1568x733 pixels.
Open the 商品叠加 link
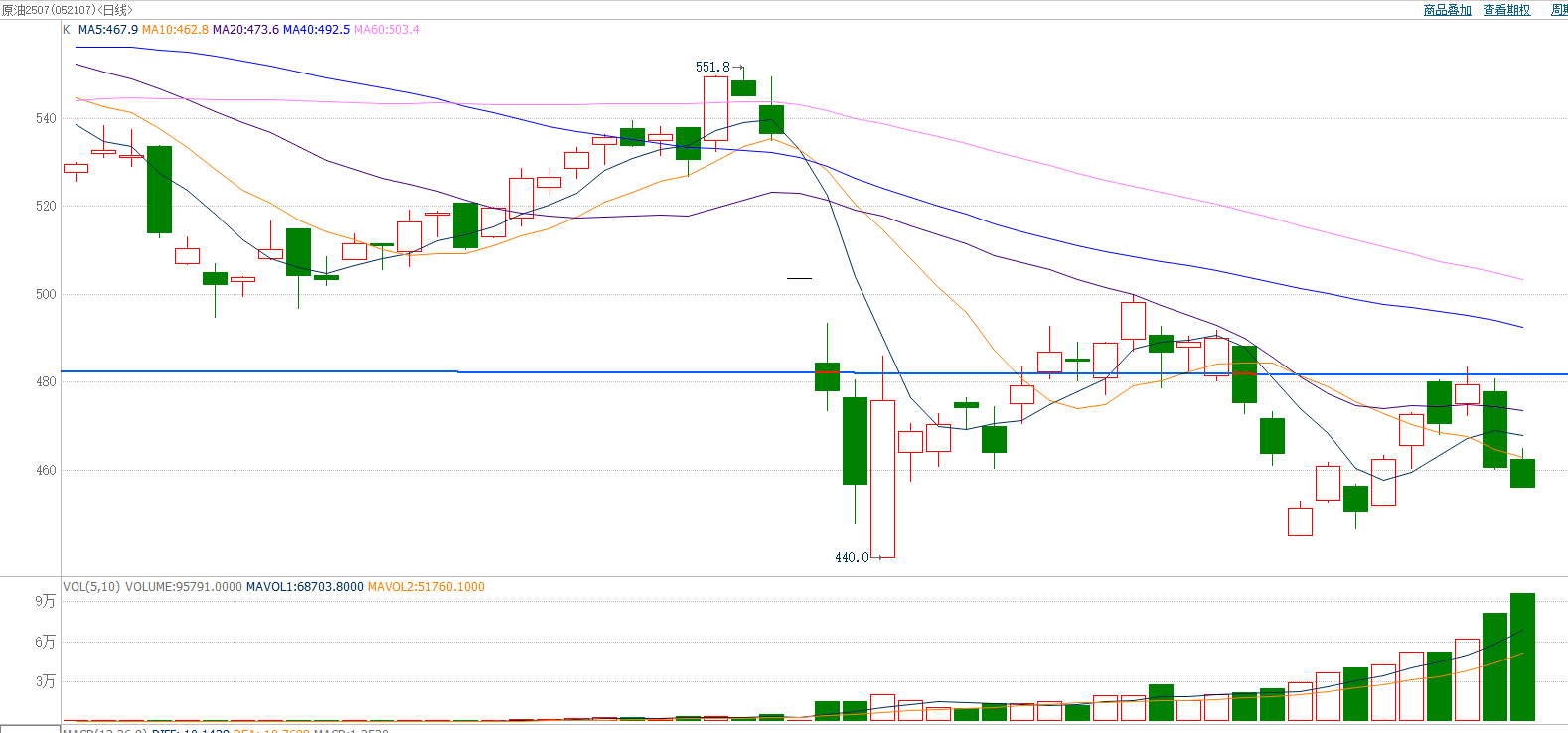pyautogui.click(x=1447, y=10)
